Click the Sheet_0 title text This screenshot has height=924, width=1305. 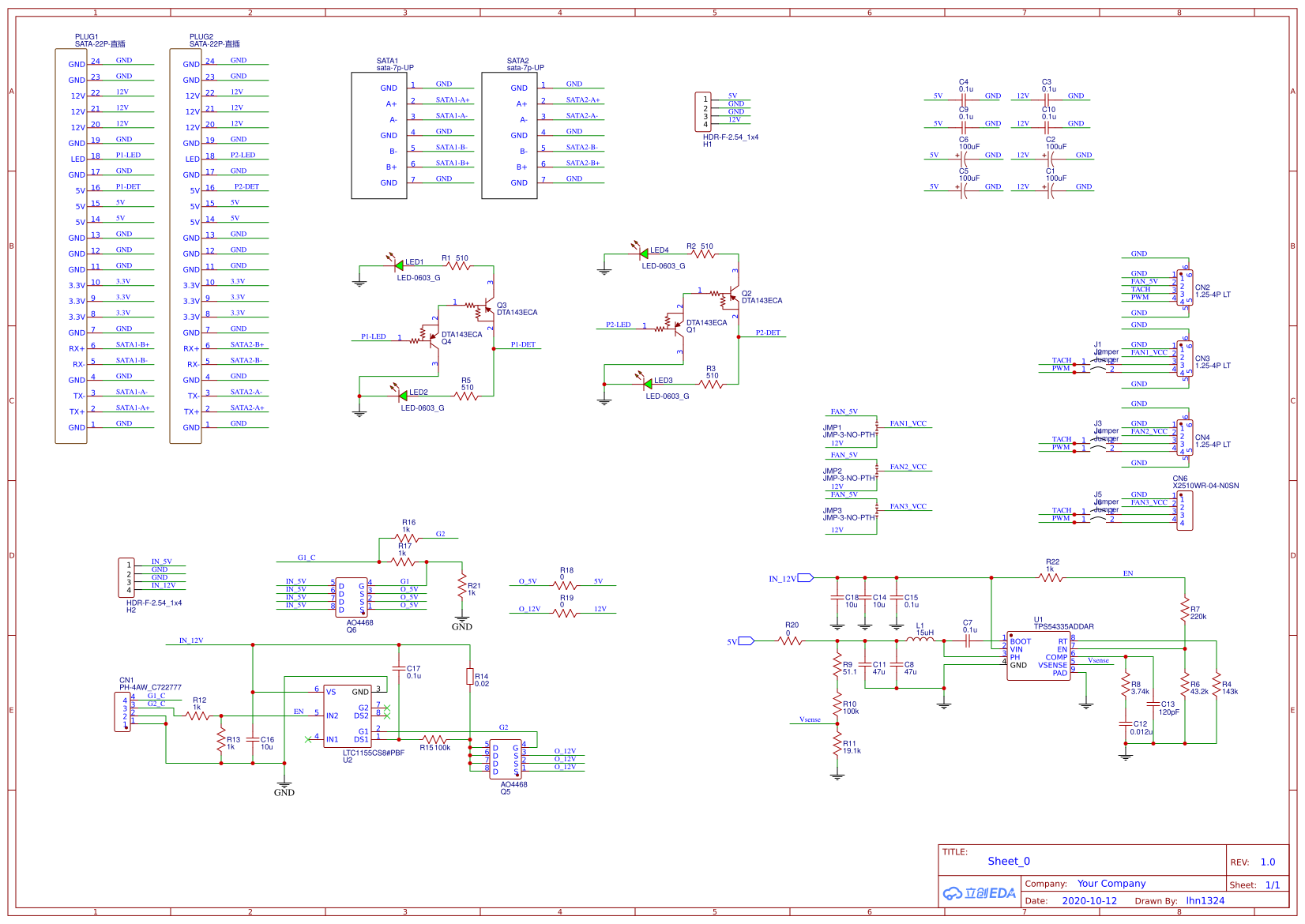tap(1008, 862)
